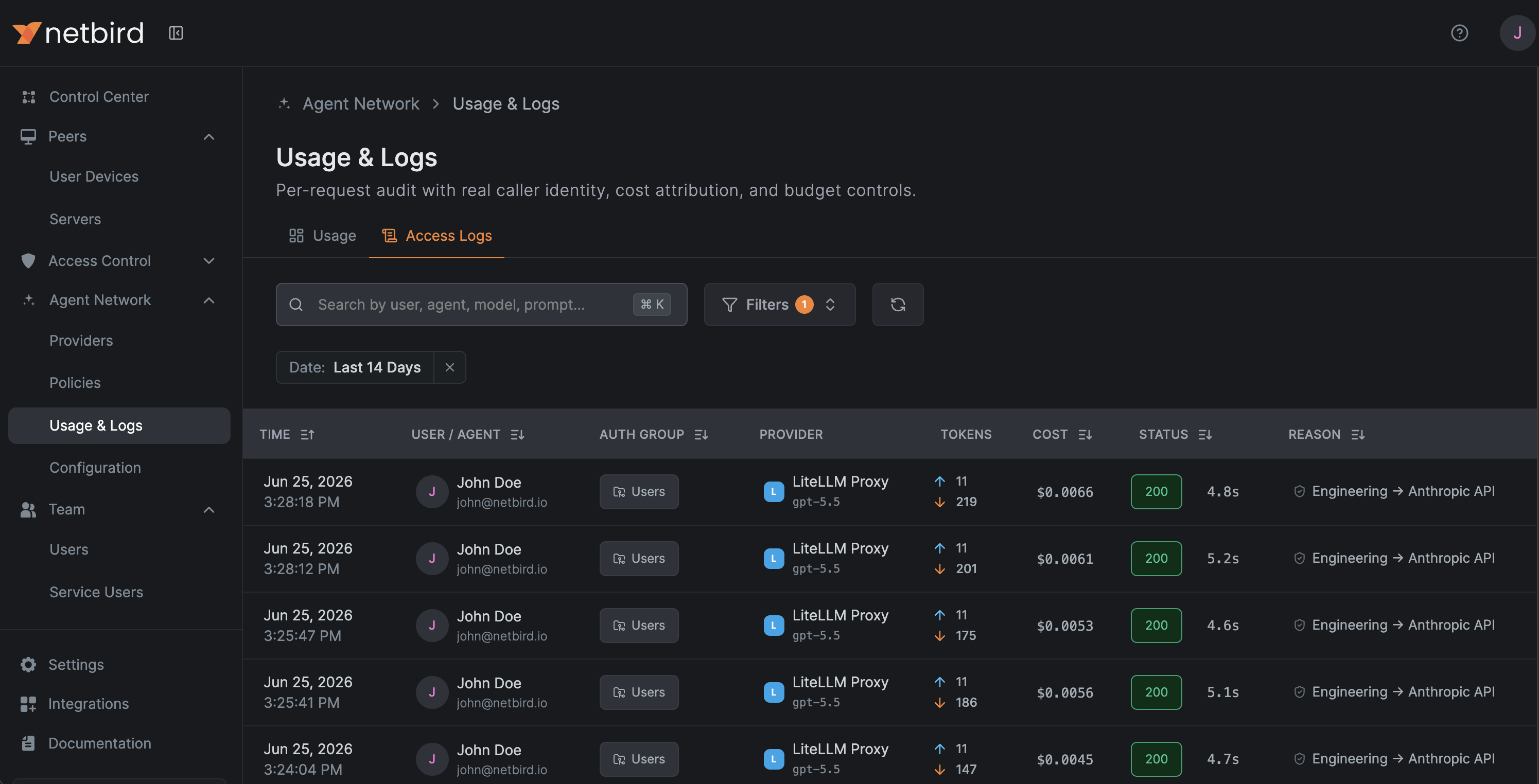Open Usage & Logs in sidebar
The image size is (1539, 784).
119,426
